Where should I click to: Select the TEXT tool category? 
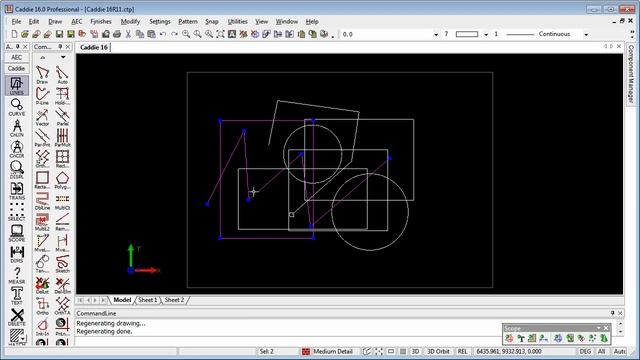[x=17, y=296]
